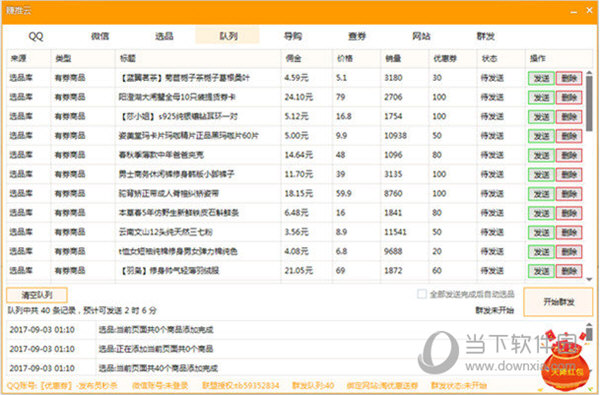Send the 11.70元 commission item
Image resolution: width=600 pixels, height=395 pixels.
(541, 175)
